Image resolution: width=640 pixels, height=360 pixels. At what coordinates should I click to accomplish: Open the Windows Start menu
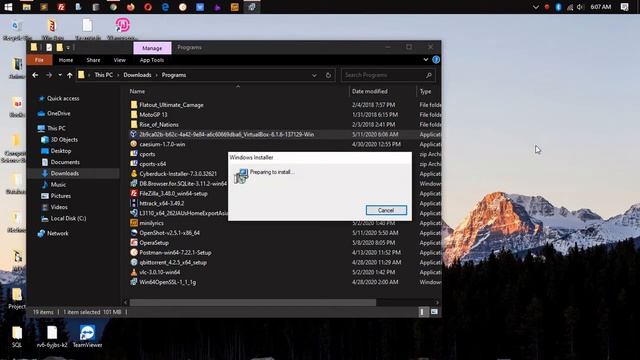point(8,7)
